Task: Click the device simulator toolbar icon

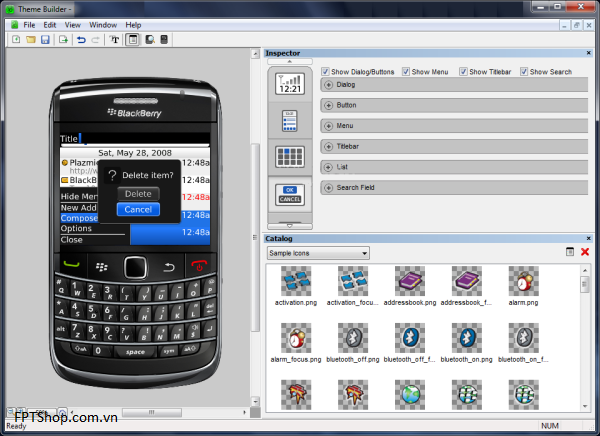Action: (164, 39)
